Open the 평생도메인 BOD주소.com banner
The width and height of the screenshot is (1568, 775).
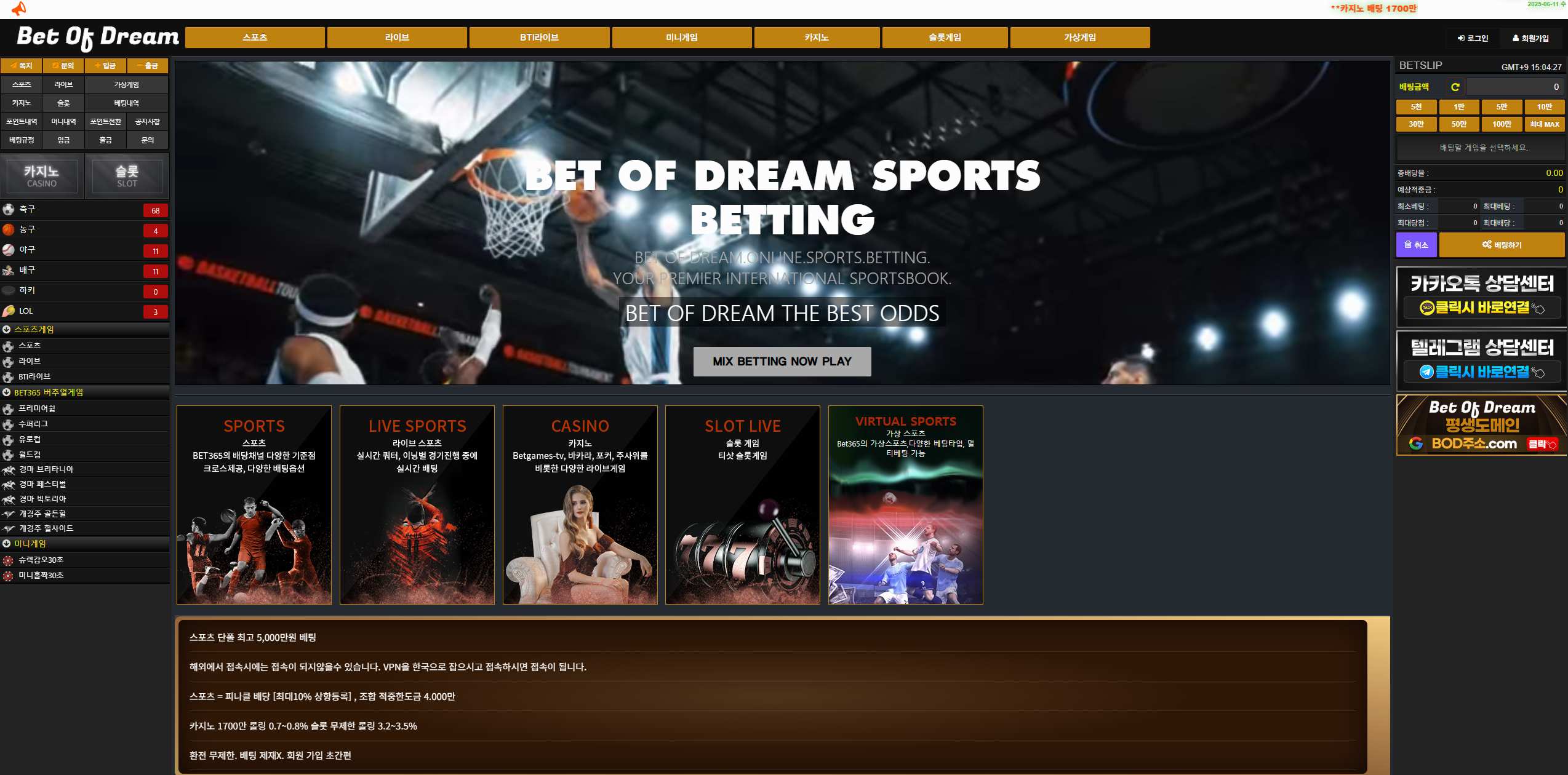click(x=1481, y=425)
